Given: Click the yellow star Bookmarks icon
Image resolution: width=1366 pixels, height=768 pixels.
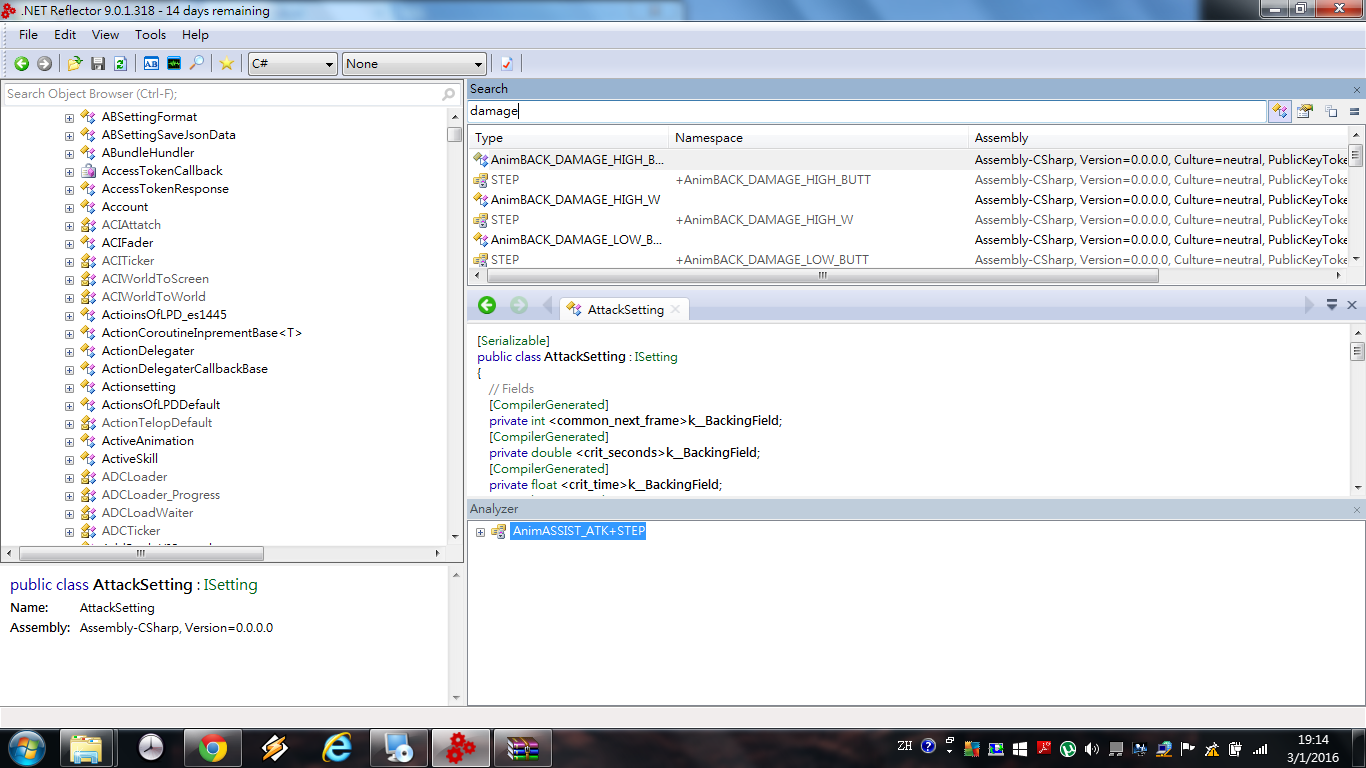Looking at the screenshot, I should tap(227, 64).
